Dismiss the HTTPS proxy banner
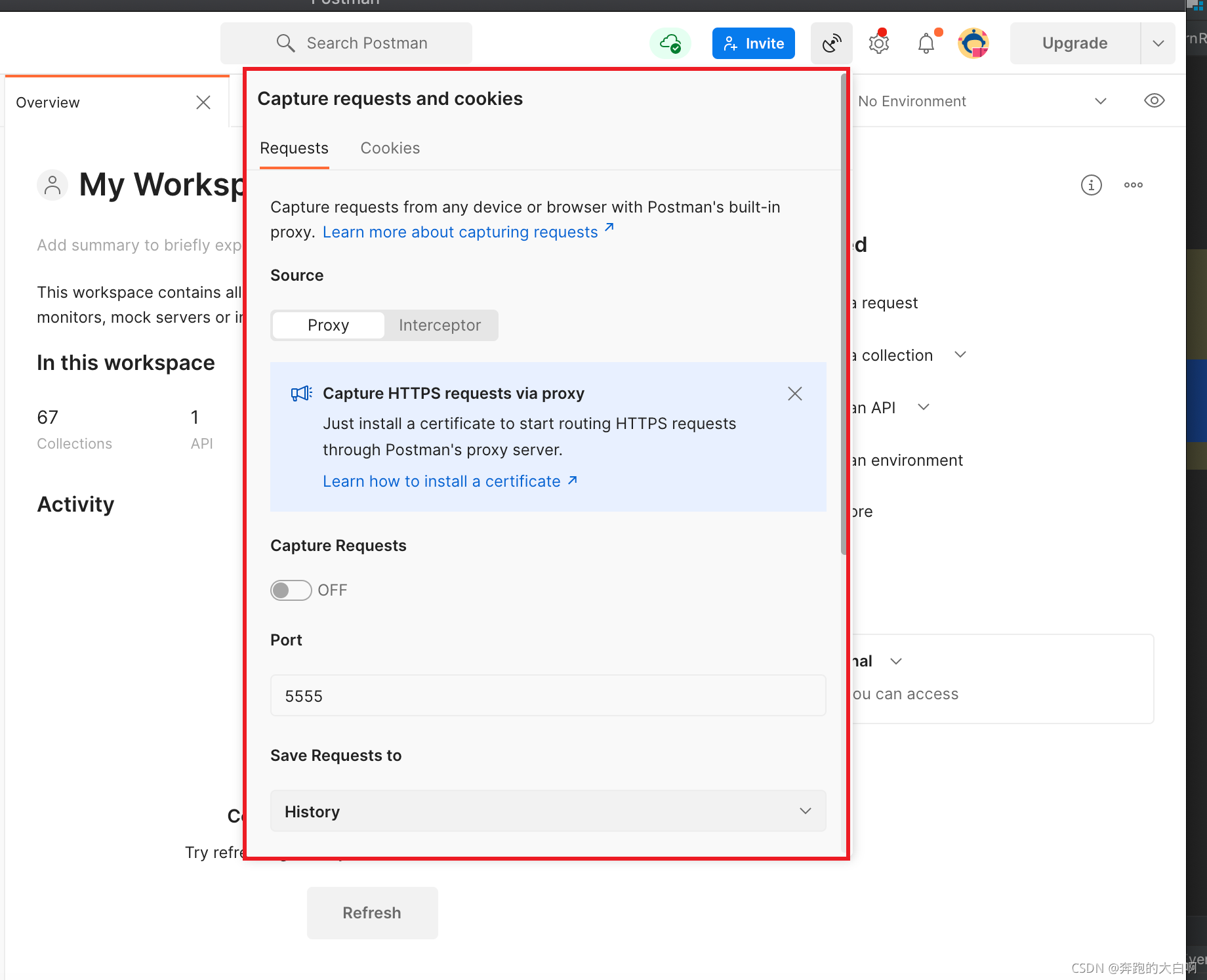The height and width of the screenshot is (980, 1207). tap(794, 394)
